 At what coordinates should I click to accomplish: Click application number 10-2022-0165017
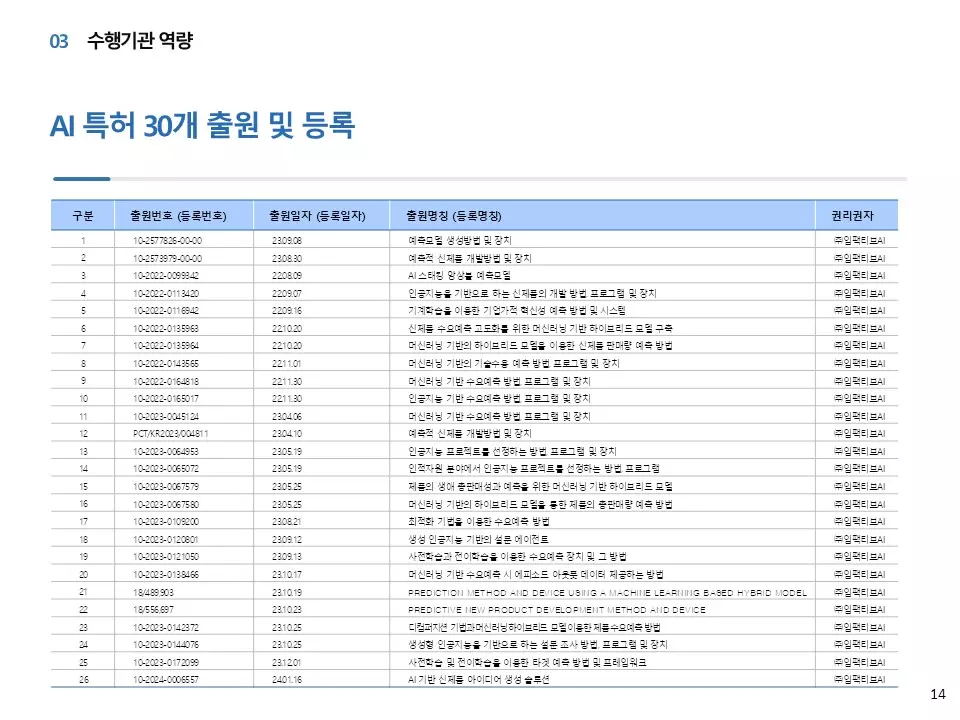[x=166, y=398]
